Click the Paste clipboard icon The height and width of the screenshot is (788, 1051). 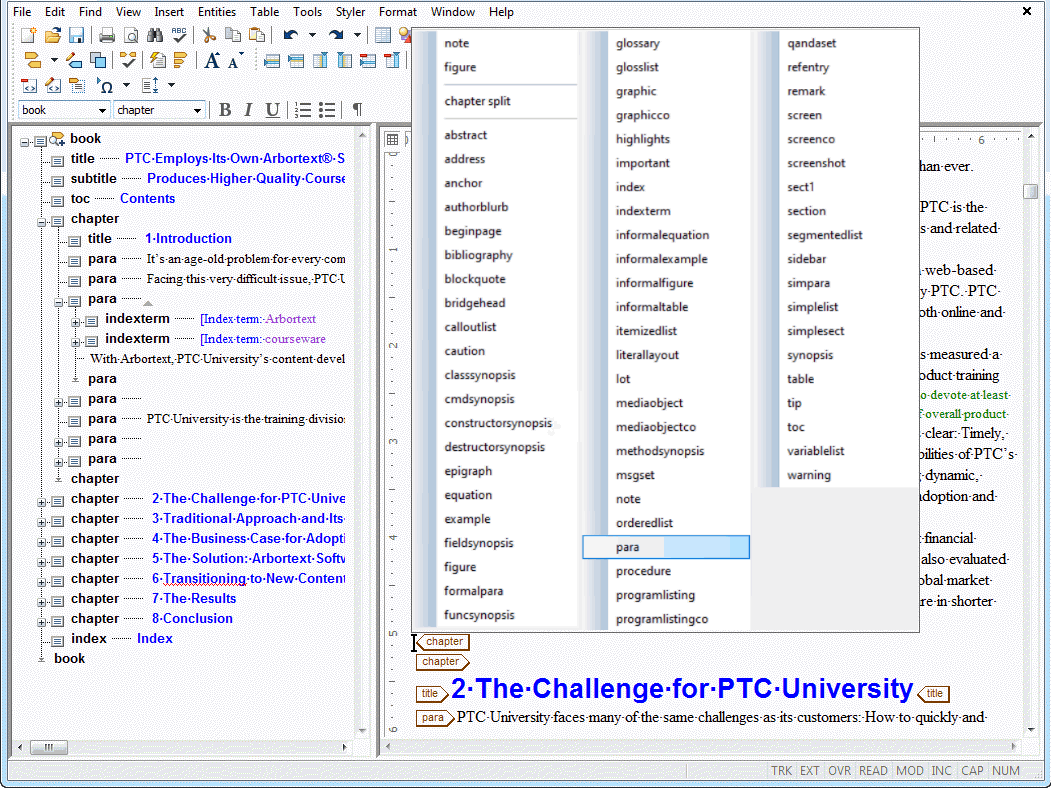coord(257,35)
